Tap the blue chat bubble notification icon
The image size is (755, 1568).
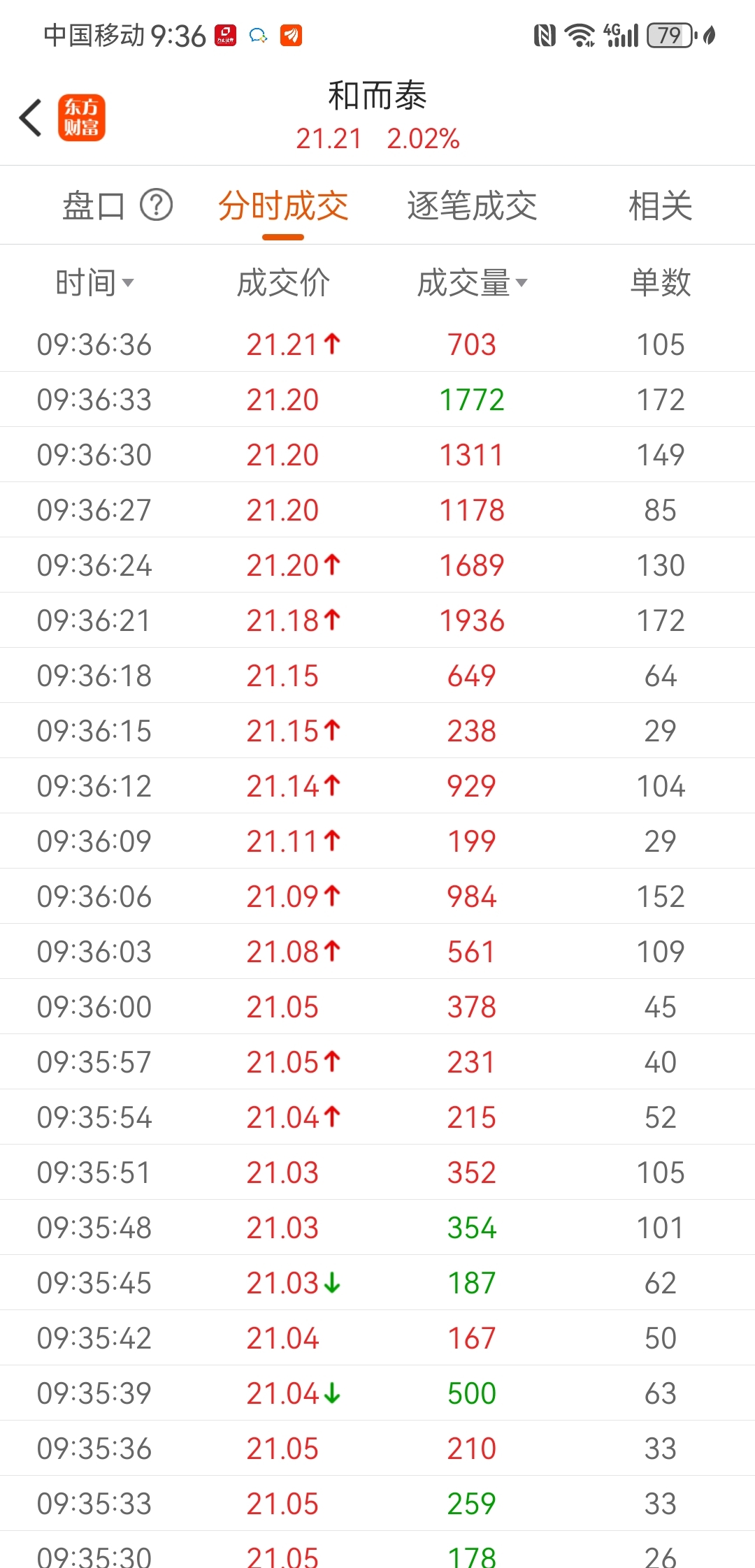tap(259, 36)
